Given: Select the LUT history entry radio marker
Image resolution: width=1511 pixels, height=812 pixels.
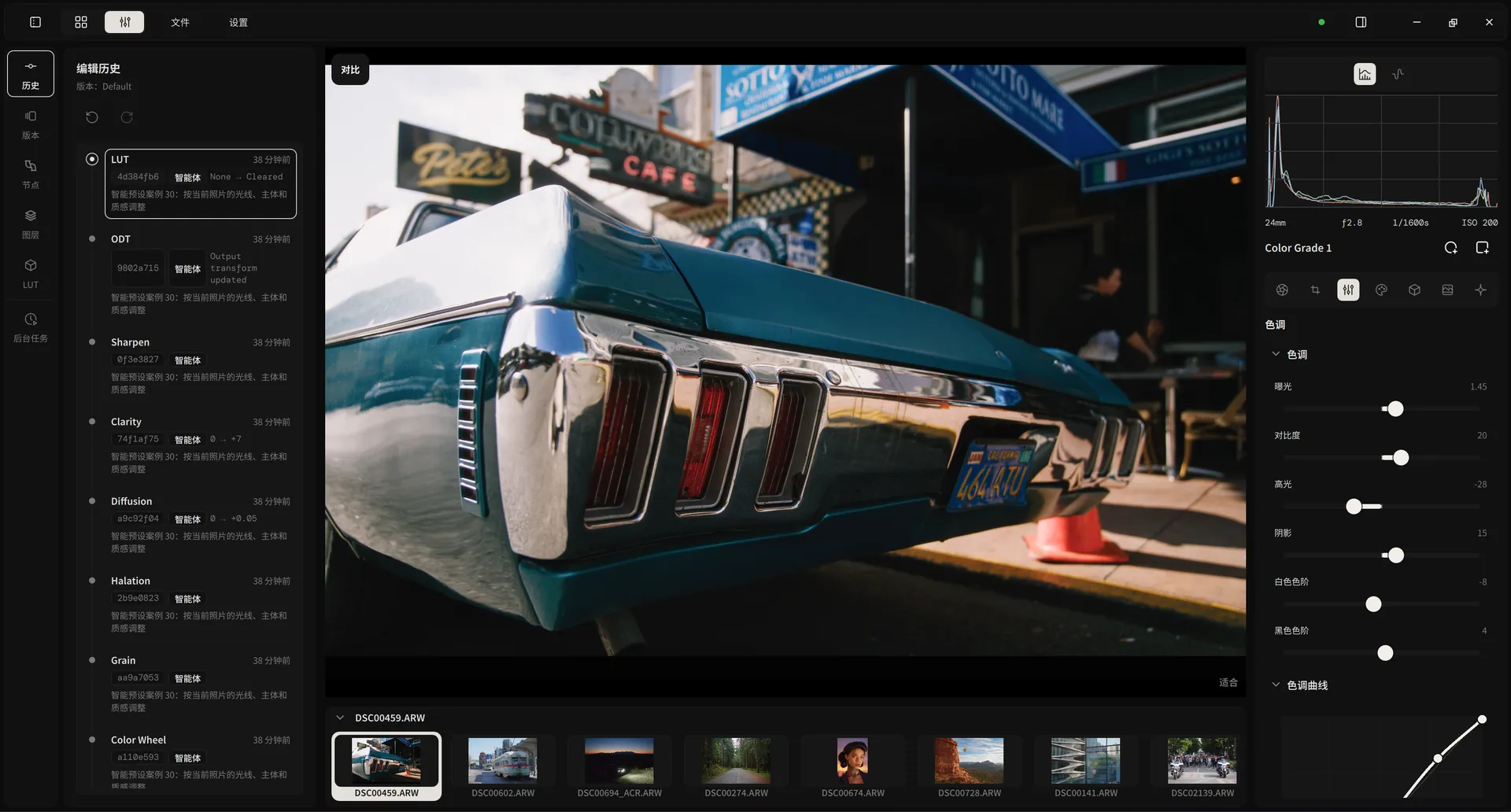Looking at the screenshot, I should coord(92,159).
